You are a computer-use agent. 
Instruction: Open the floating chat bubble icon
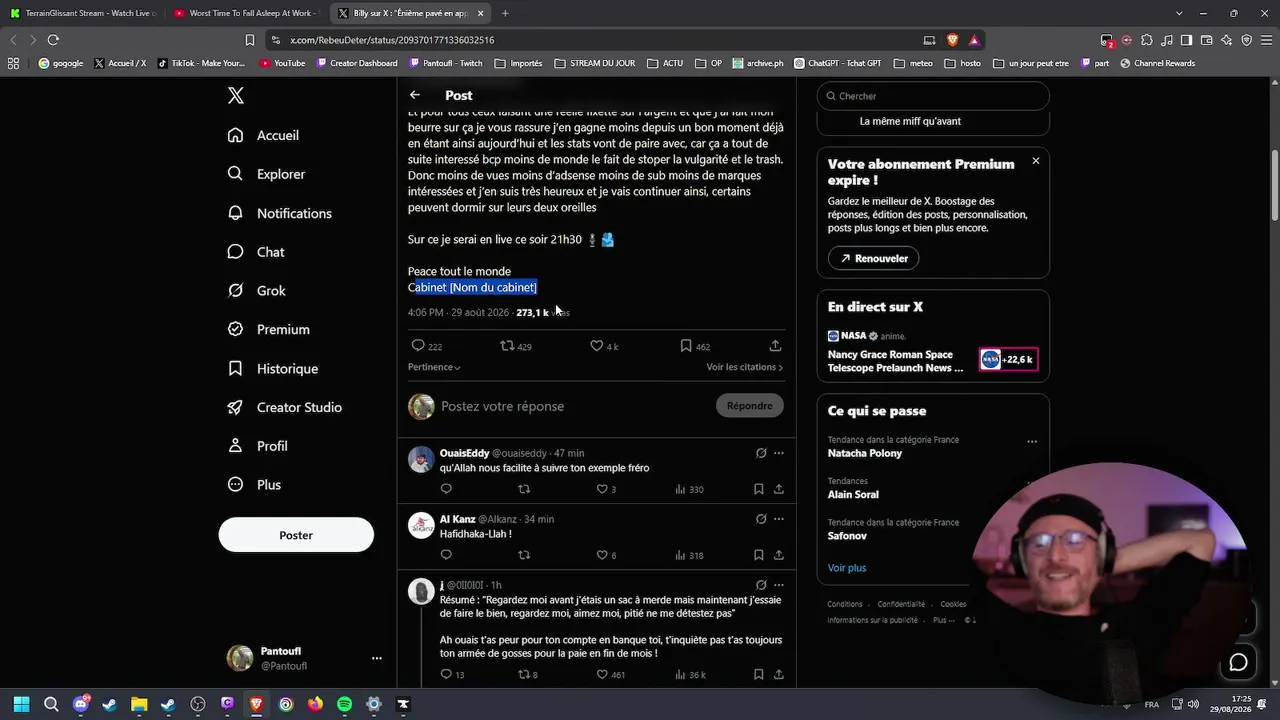(1238, 662)
